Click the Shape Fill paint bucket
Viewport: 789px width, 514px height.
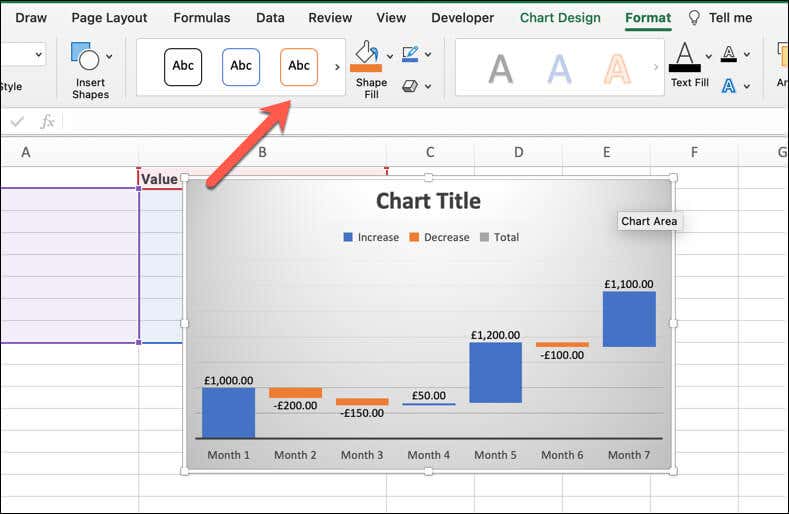pos(366,56)
